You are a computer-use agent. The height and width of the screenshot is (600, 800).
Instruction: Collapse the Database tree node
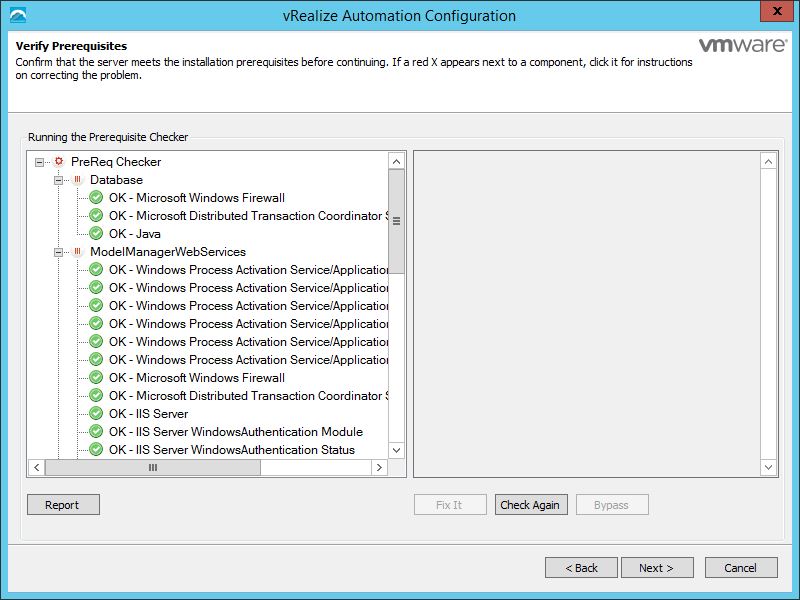point(59,180)
